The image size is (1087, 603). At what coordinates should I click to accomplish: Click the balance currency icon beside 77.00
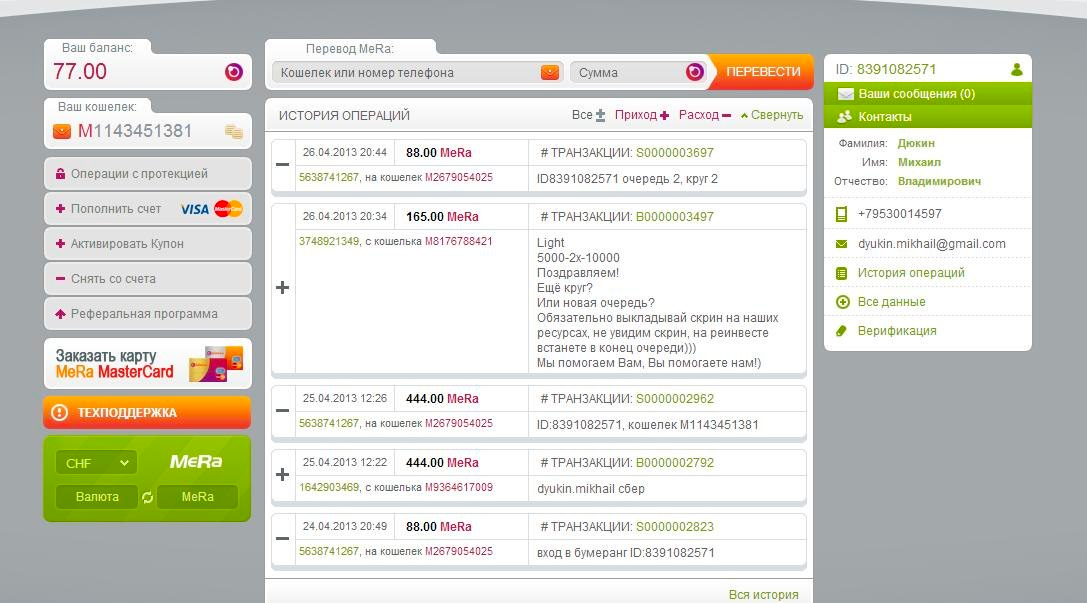click(x=234, y=71)
